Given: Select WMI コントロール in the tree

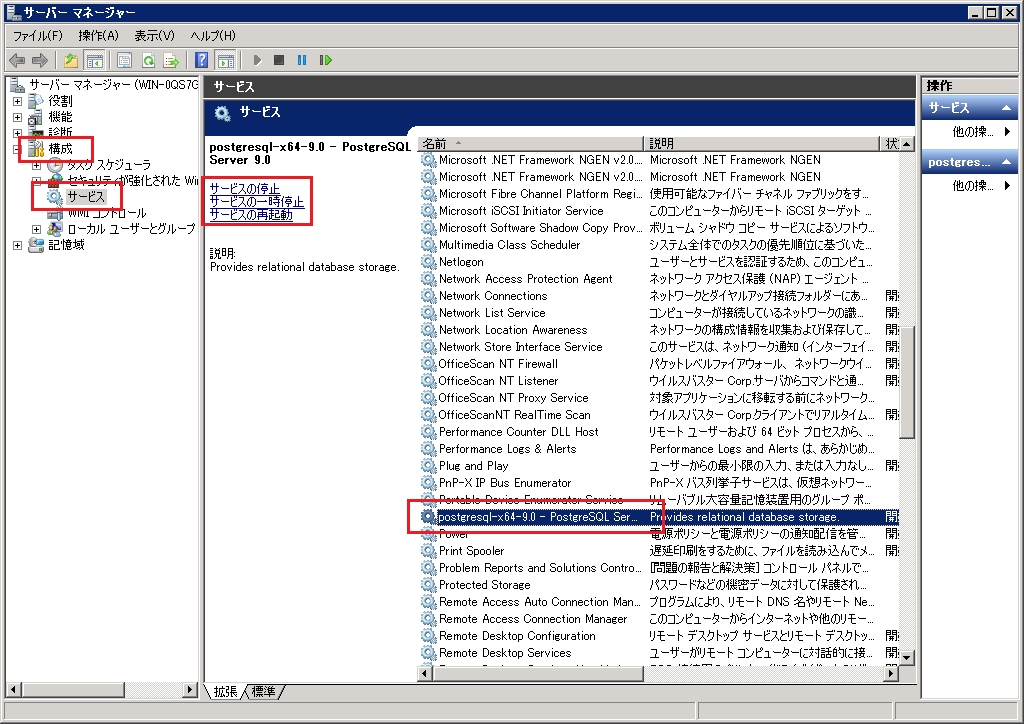Looking at the screenshot, I should click(x=106, y=213).
